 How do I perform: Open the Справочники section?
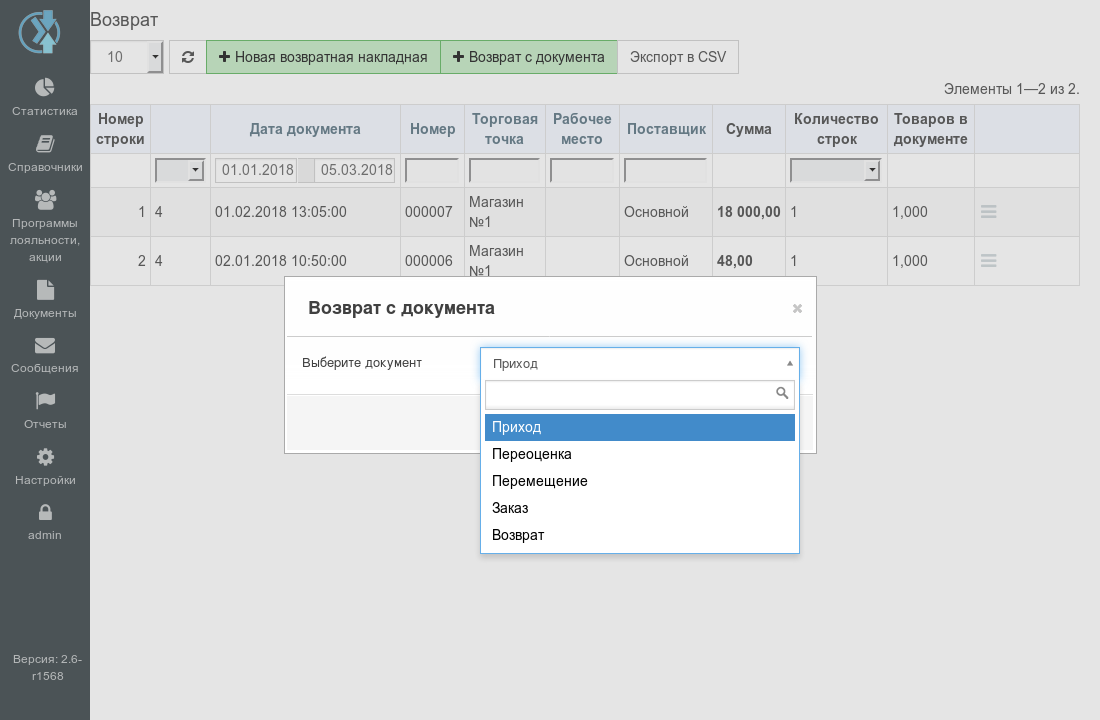click(x=45, y=154)
